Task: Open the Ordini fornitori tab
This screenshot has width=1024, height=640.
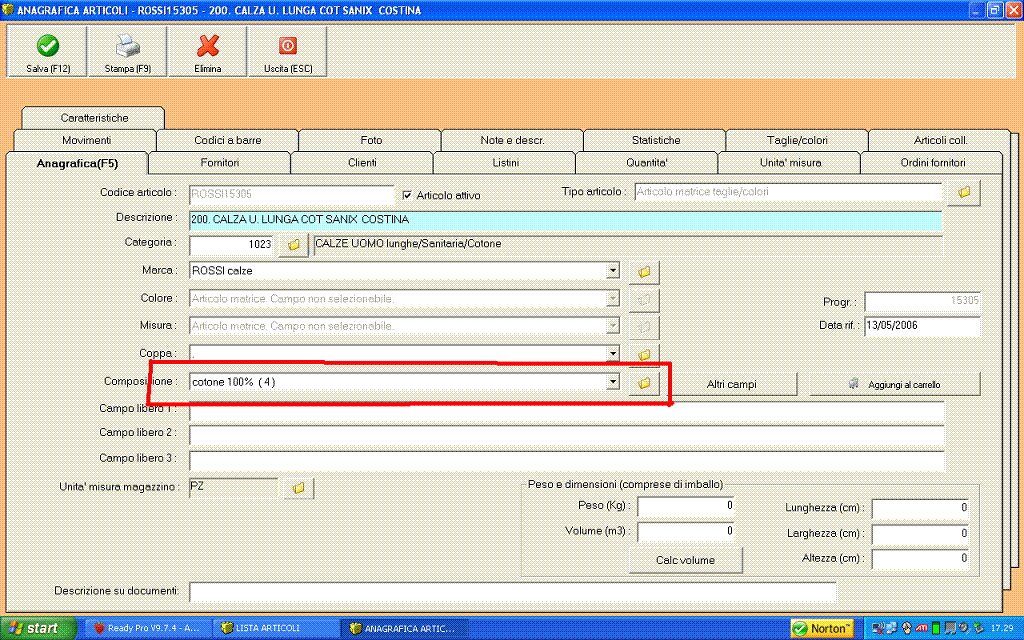Action: coord(932,163)
